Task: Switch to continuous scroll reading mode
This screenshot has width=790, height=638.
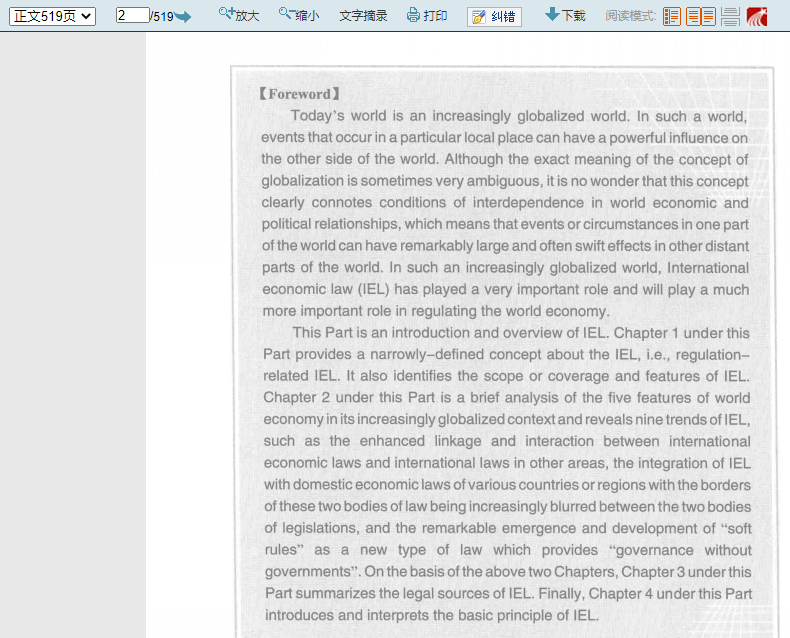Action: (730, 17)
